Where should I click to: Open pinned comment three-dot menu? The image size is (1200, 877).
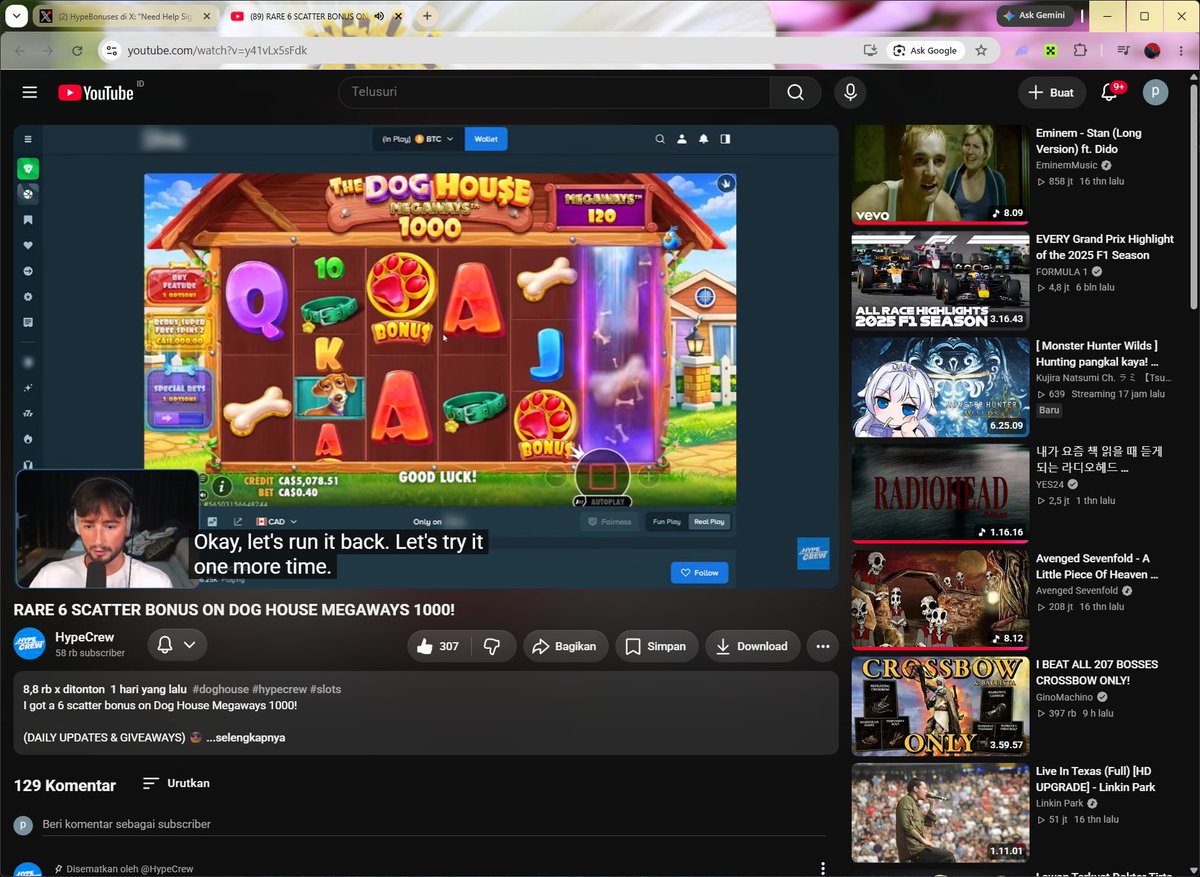pyautogui.click(x=822, y=868)
